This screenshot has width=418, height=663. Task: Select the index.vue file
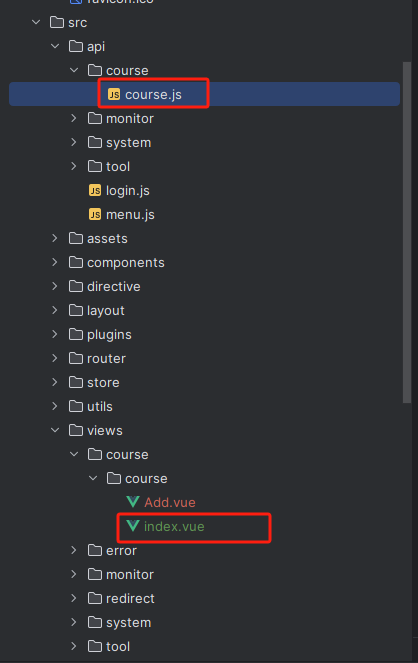click(x=174, y=526)
